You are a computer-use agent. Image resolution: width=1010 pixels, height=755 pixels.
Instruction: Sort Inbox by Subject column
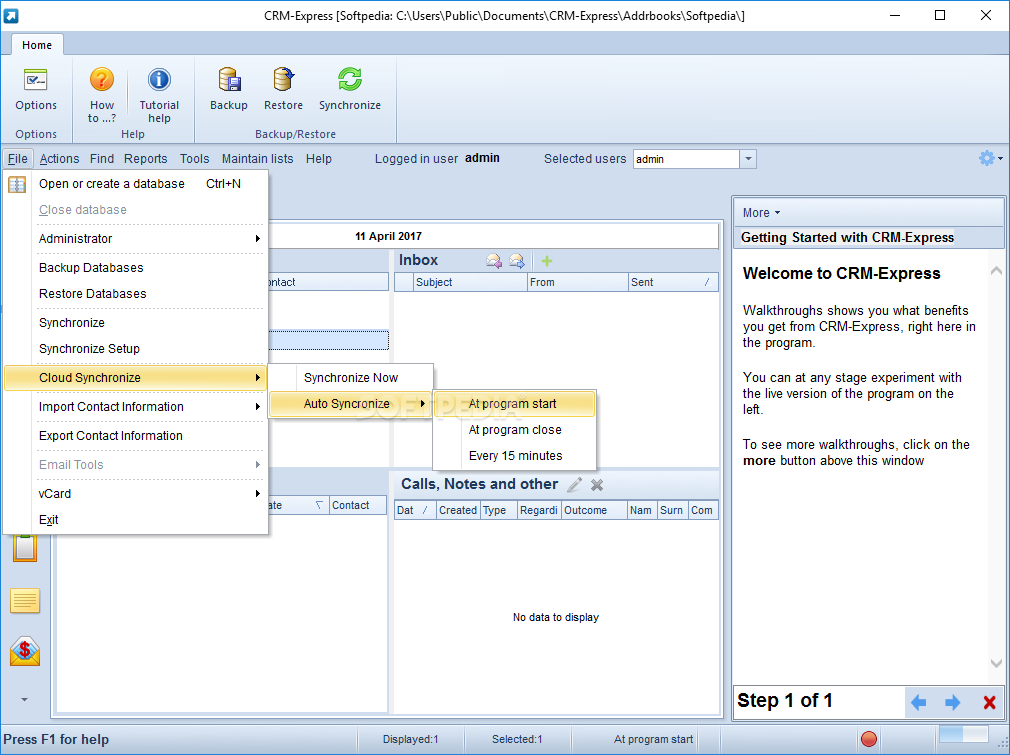pos(470,282)
